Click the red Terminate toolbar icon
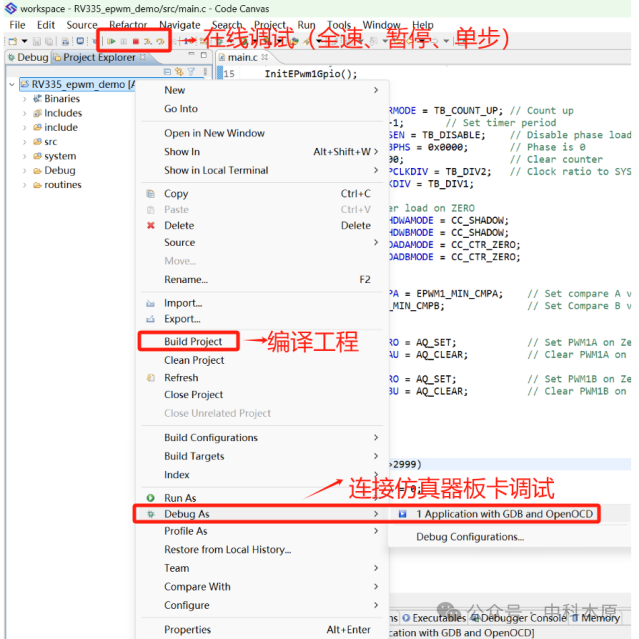639x639 pixels. 136,41
